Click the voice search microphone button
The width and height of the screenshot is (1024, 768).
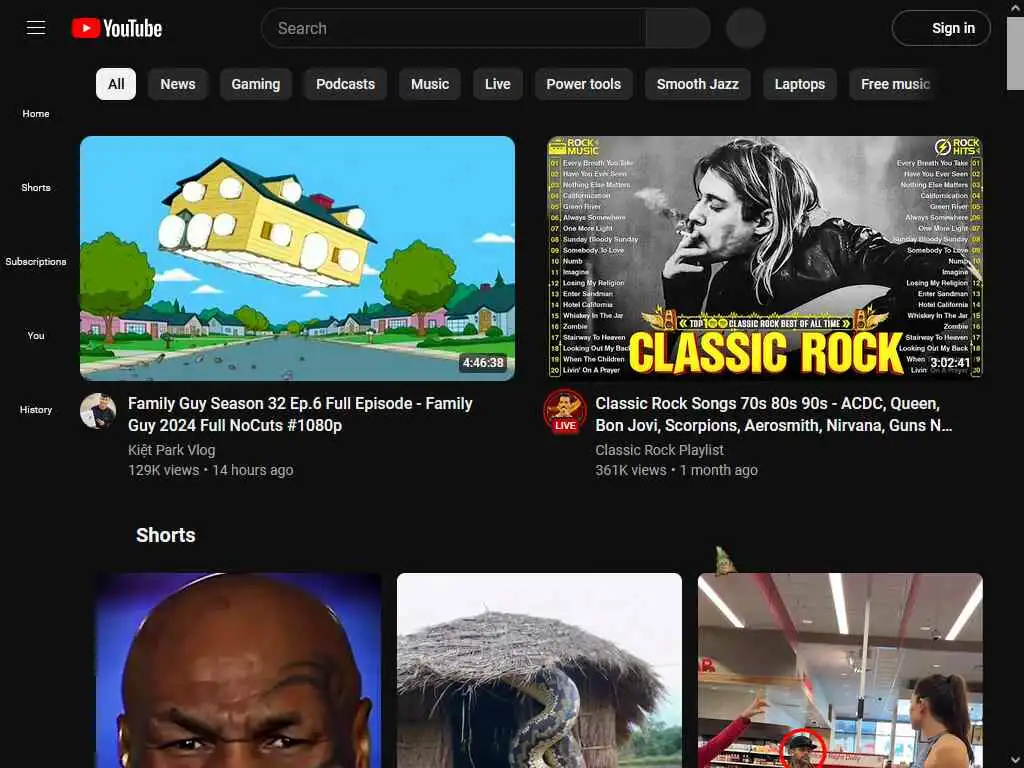tap(746, 28)
